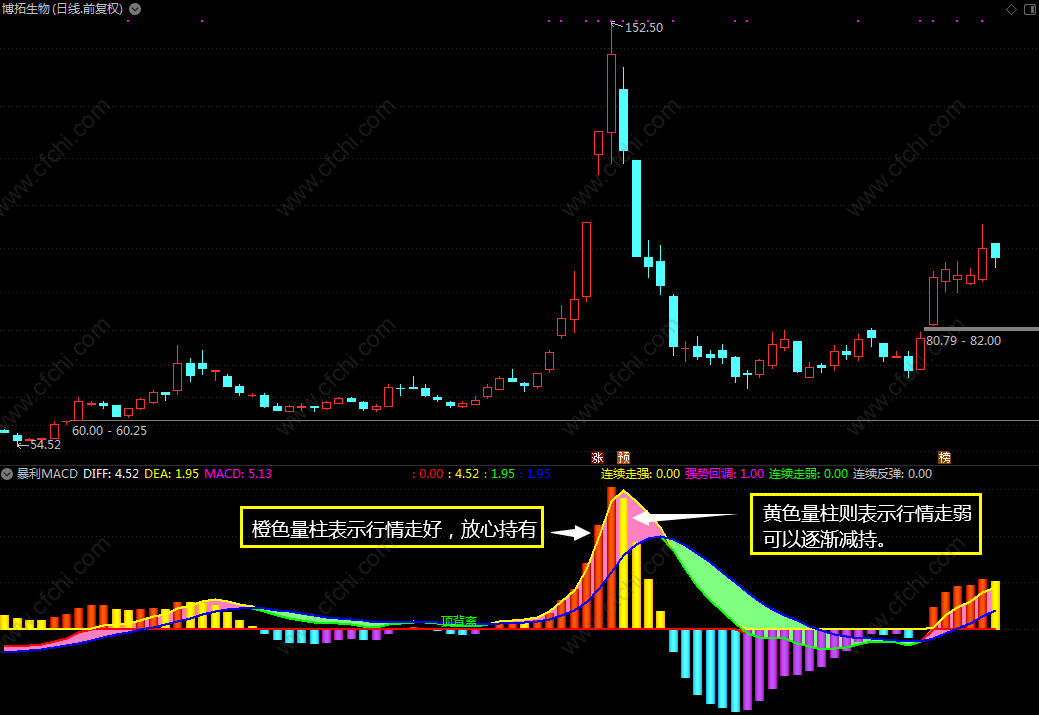Click the candlestick topping at 152.50
1039x715 pixels.
point(611,93)
